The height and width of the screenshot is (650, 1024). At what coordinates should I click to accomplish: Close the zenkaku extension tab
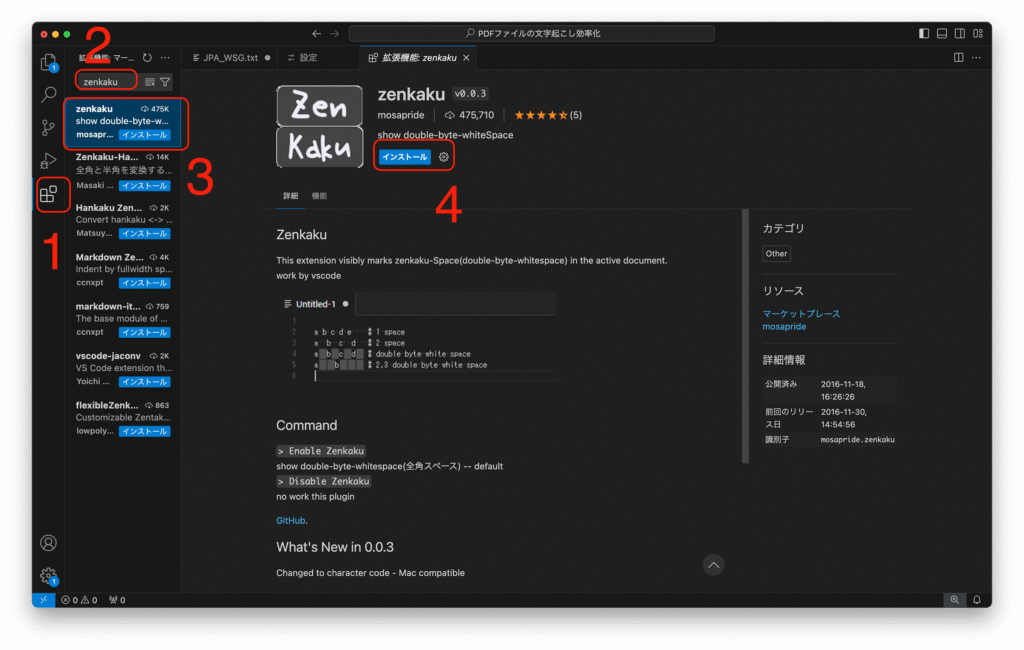[466, 57]
